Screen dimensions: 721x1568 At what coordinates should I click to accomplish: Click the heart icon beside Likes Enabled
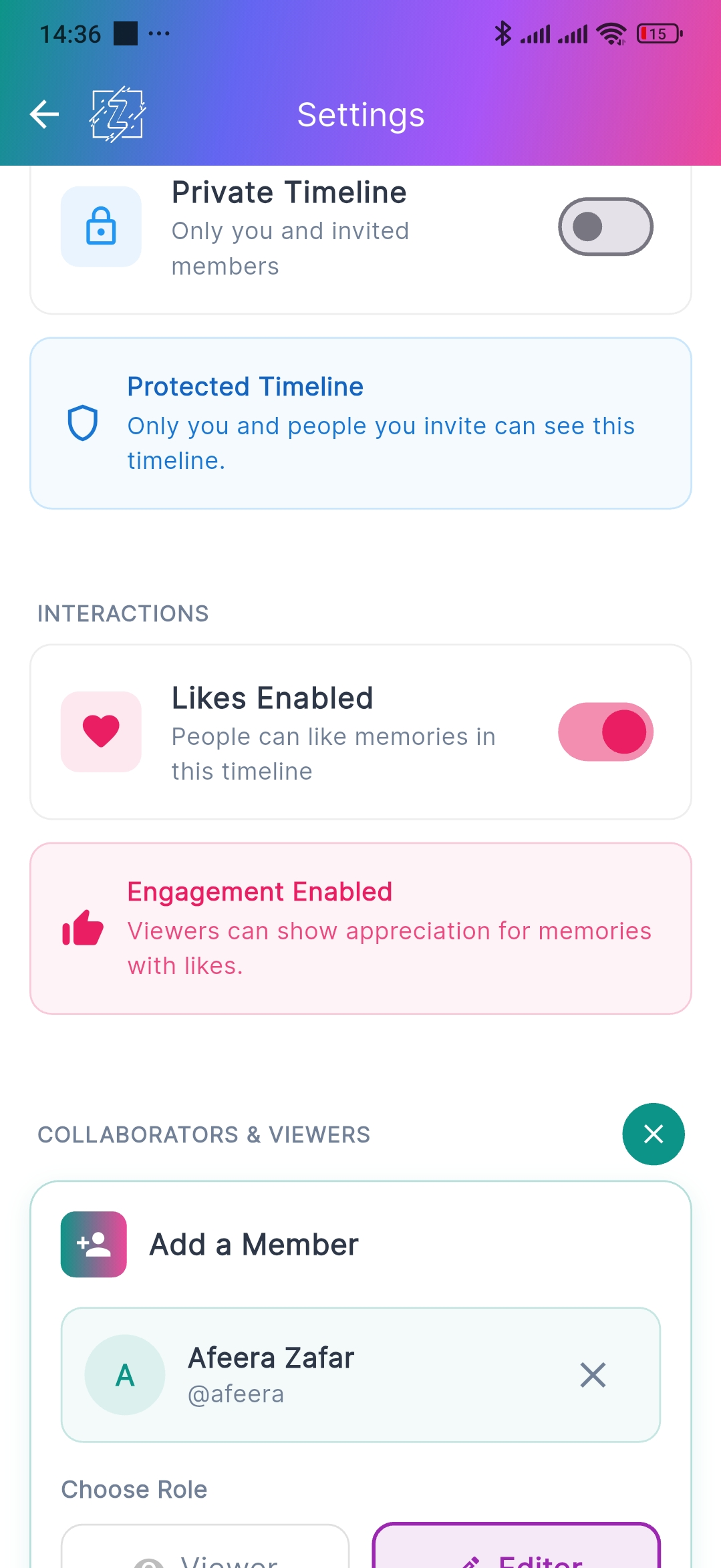pyautogui.click(x=101, y=731)
